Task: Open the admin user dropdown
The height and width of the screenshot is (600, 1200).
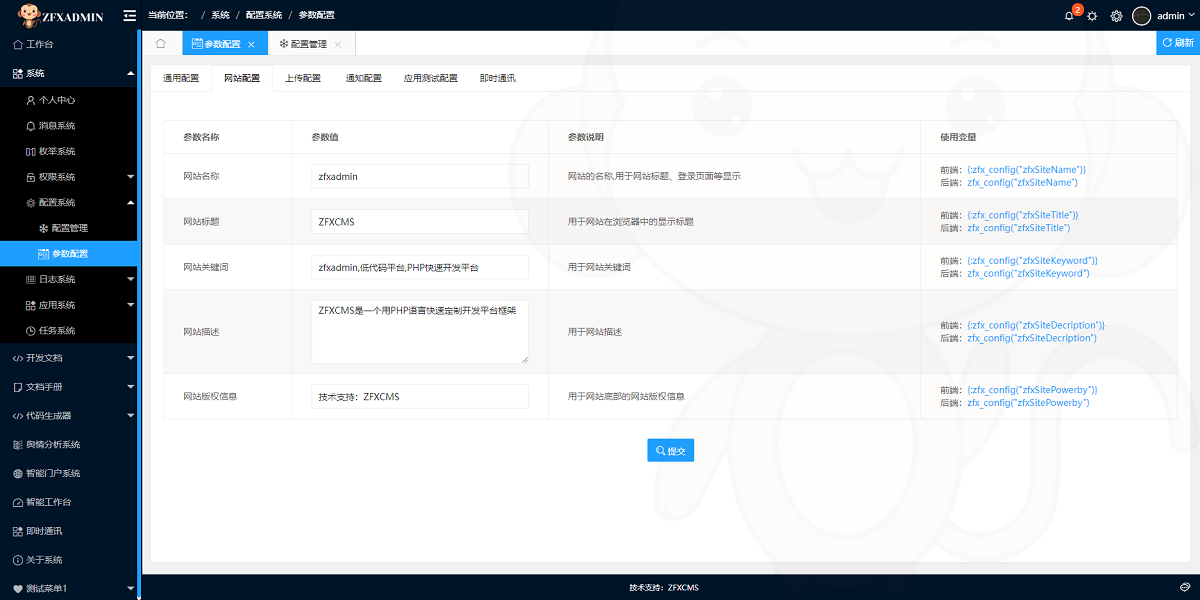Action: tap(1176, 16)
